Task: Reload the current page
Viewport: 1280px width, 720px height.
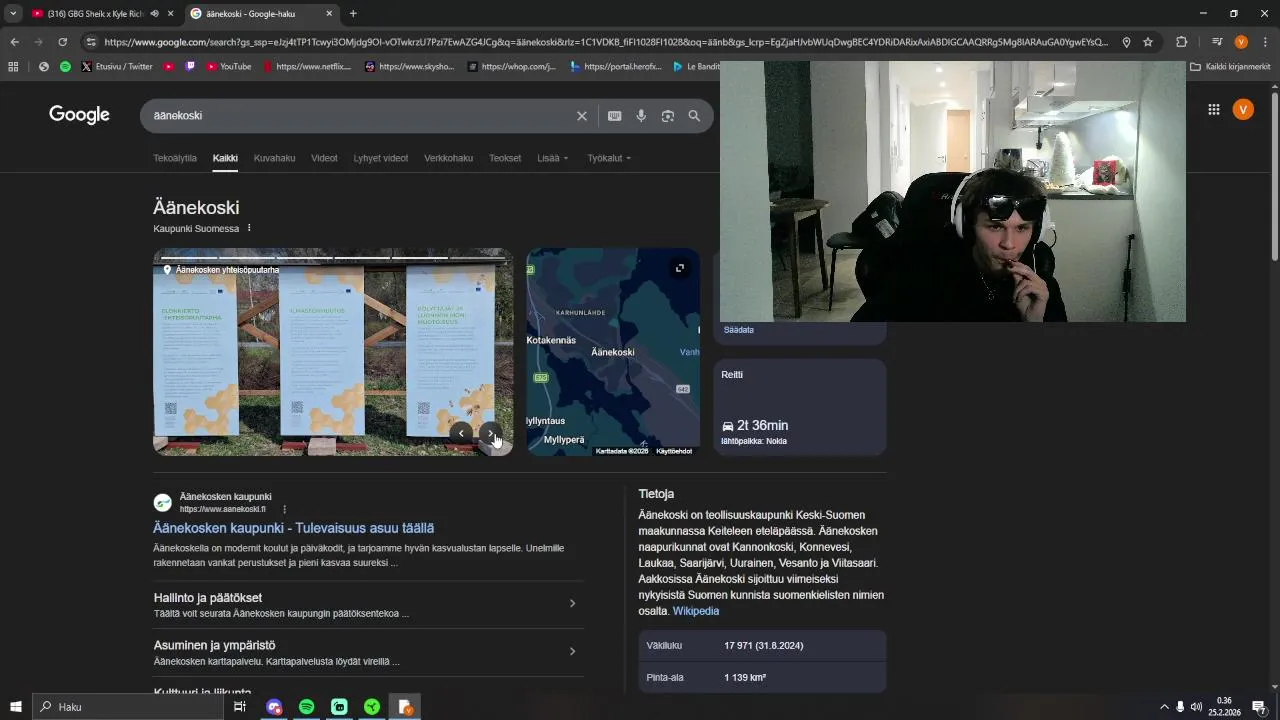Action: (62, 42)
